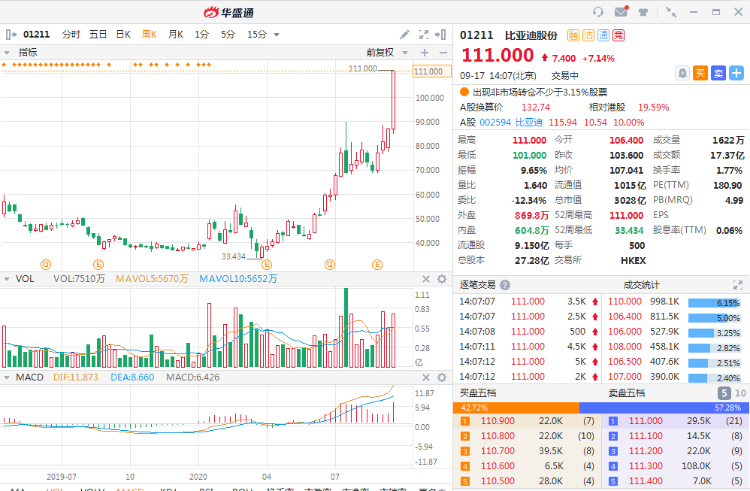This screenshot has height=491, width=750.
Task: Add stock to watchlist plus icon
Action: coord(737,73)
